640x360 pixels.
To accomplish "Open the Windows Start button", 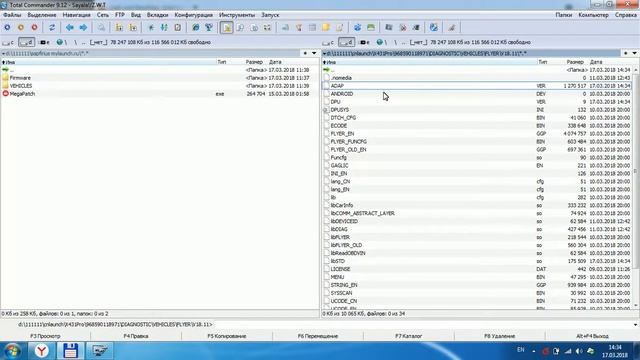I will pyautogui.click(x=12, y=351).
